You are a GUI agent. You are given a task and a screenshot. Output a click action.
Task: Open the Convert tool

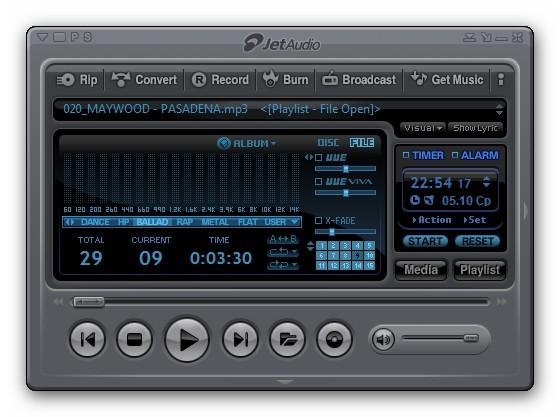[x=144, y=80]
